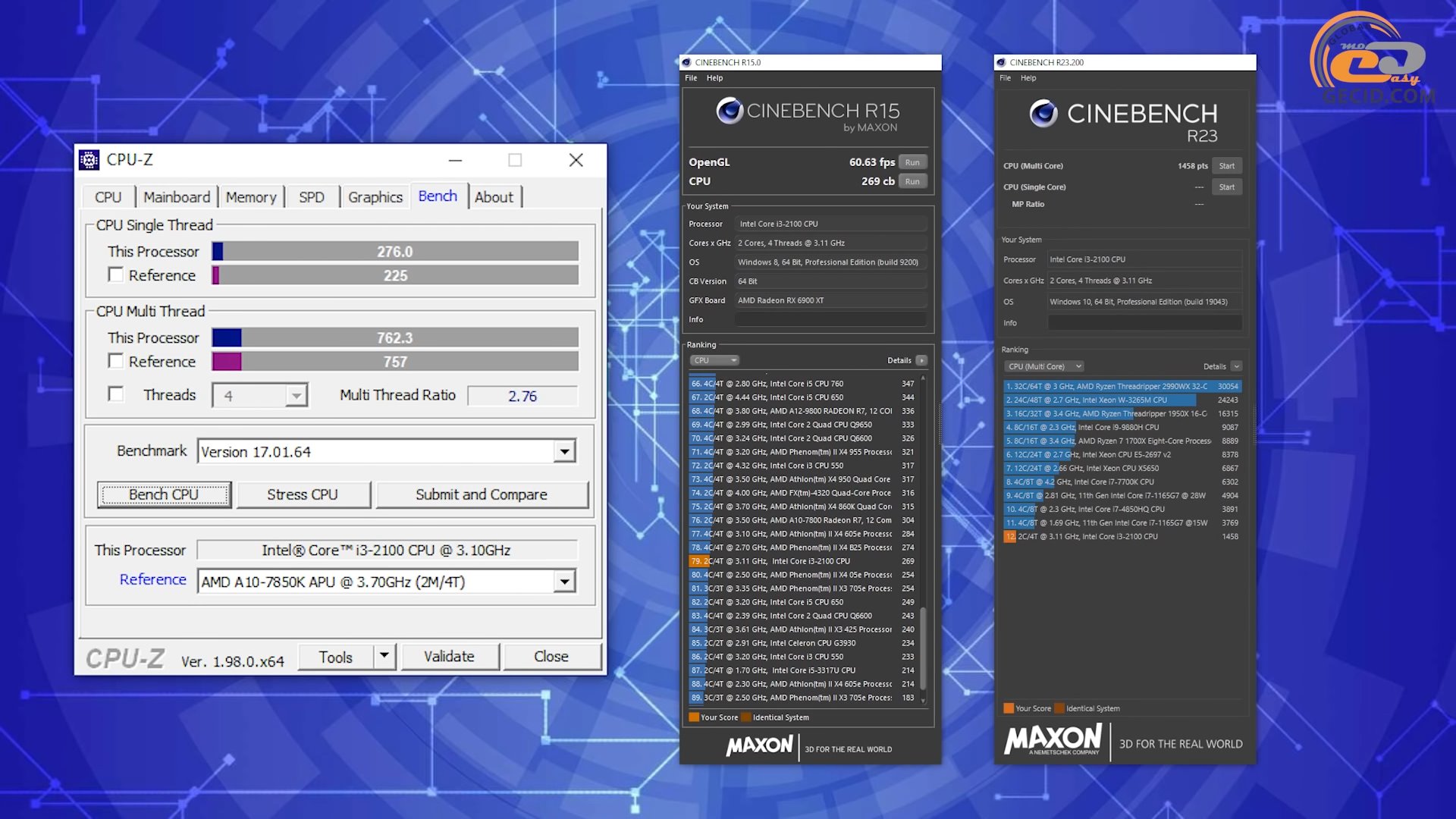Select the AMD FX-4320 Quad-Core row 74
This screenshot has width=1456, height=819.
coord(804,493)
